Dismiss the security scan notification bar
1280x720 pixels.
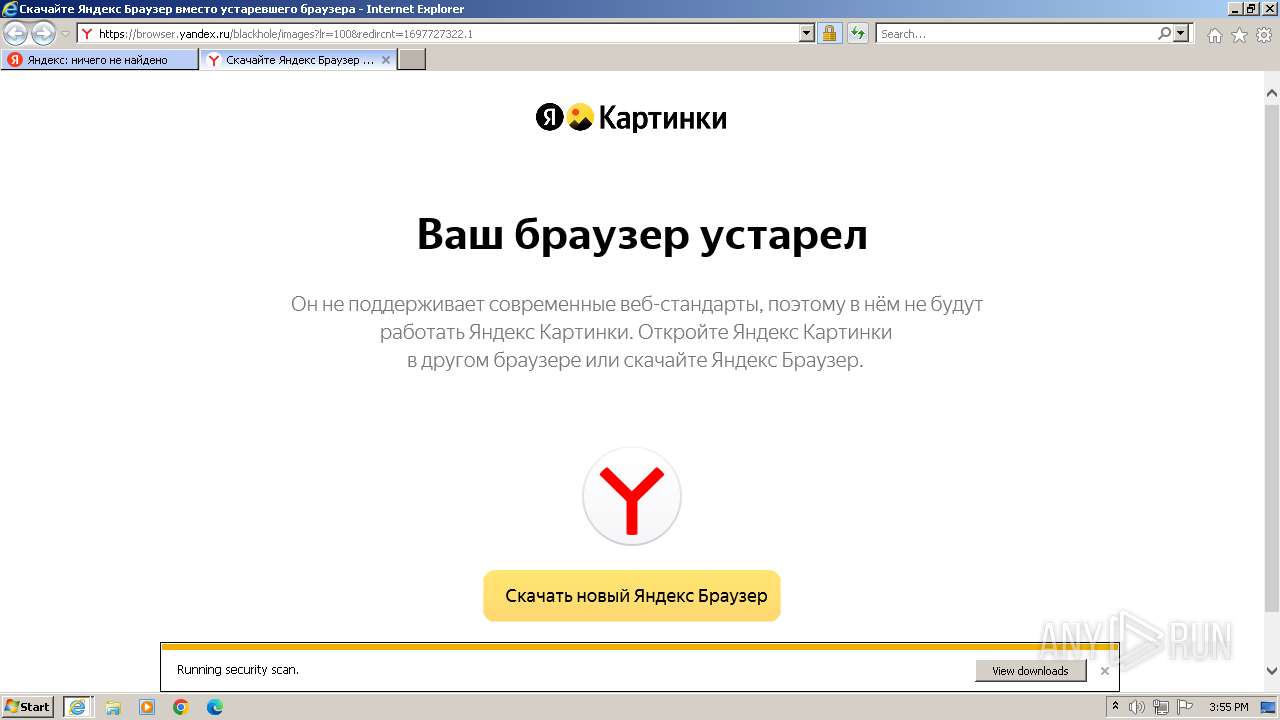[1104, 671]
